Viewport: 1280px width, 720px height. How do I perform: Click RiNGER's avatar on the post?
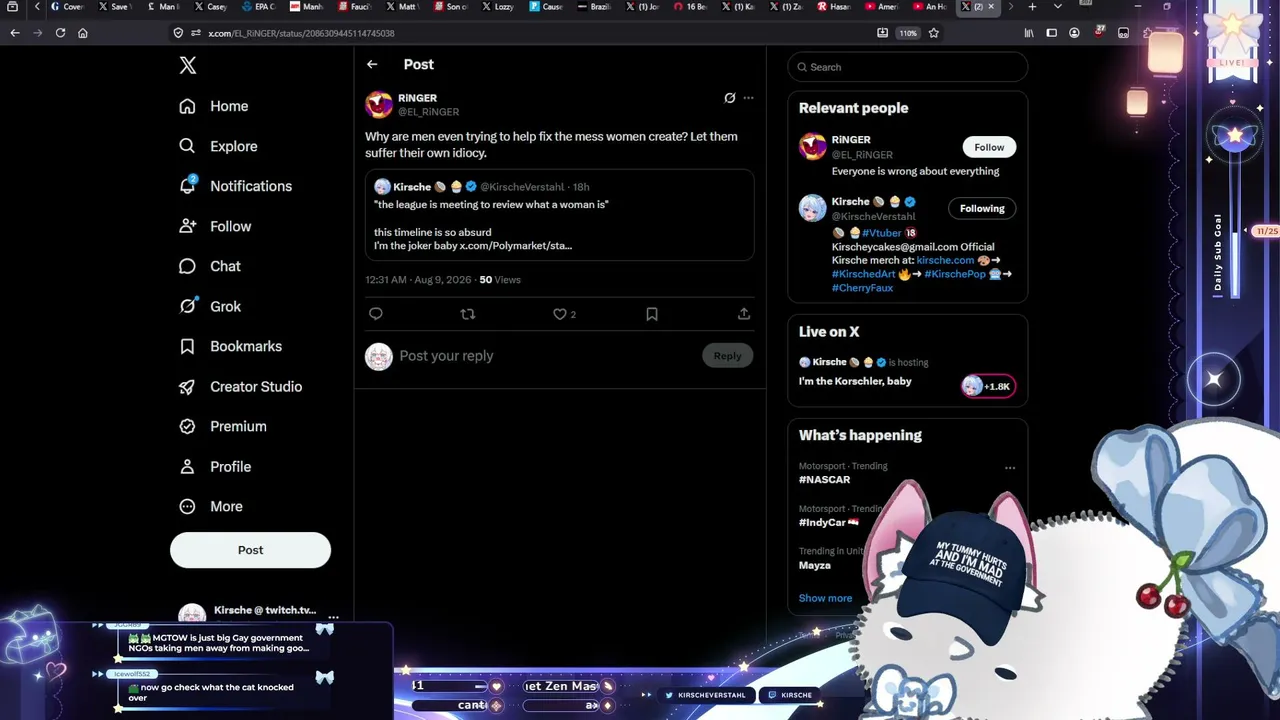coord(379,105)
